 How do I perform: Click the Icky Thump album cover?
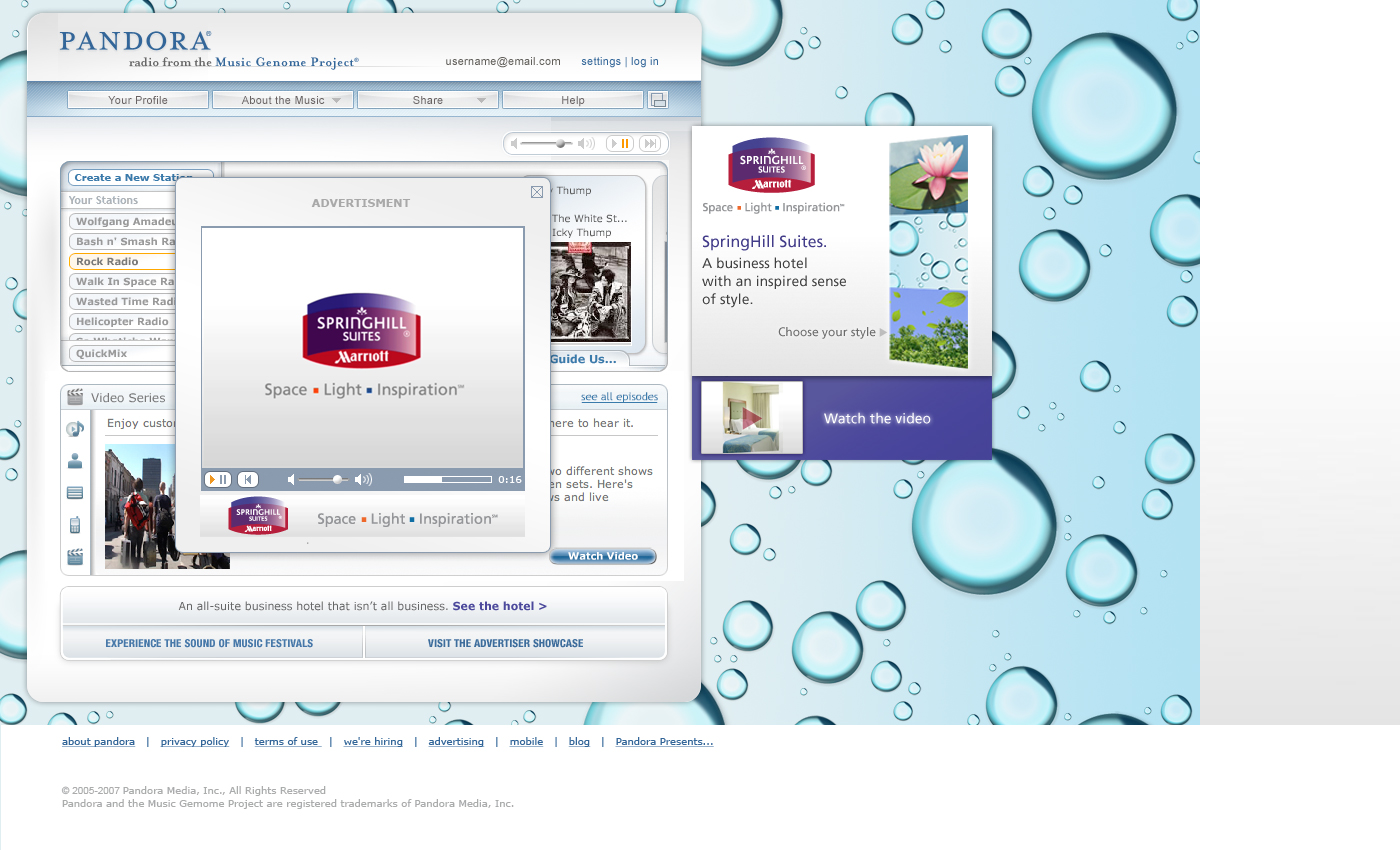591,292
